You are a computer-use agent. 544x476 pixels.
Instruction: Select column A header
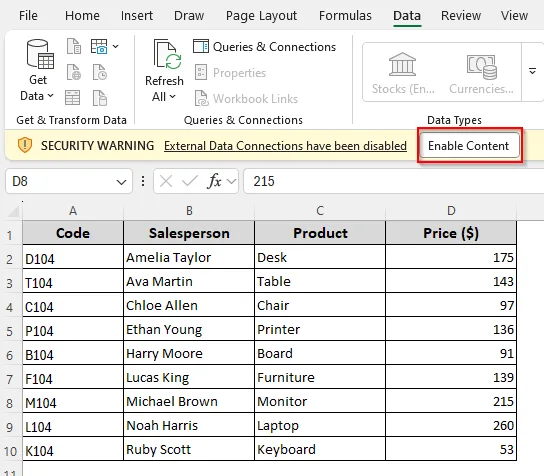pyautogui.click(x=73, y=211)
